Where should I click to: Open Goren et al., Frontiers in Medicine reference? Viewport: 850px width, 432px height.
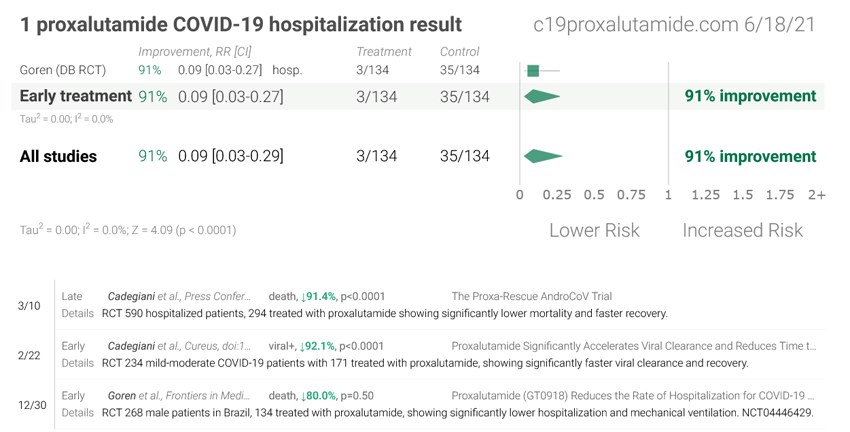180,396
